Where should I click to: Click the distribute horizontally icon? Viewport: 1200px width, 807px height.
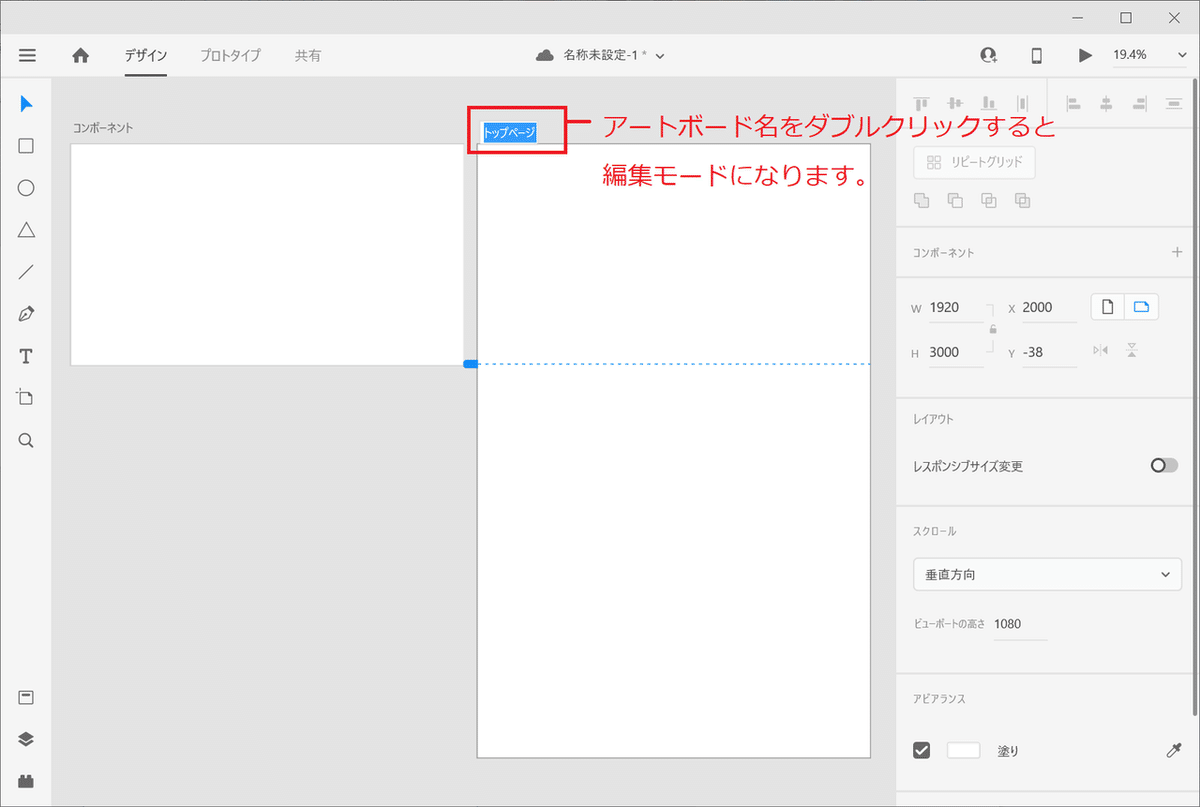(x=1174, y=103)
